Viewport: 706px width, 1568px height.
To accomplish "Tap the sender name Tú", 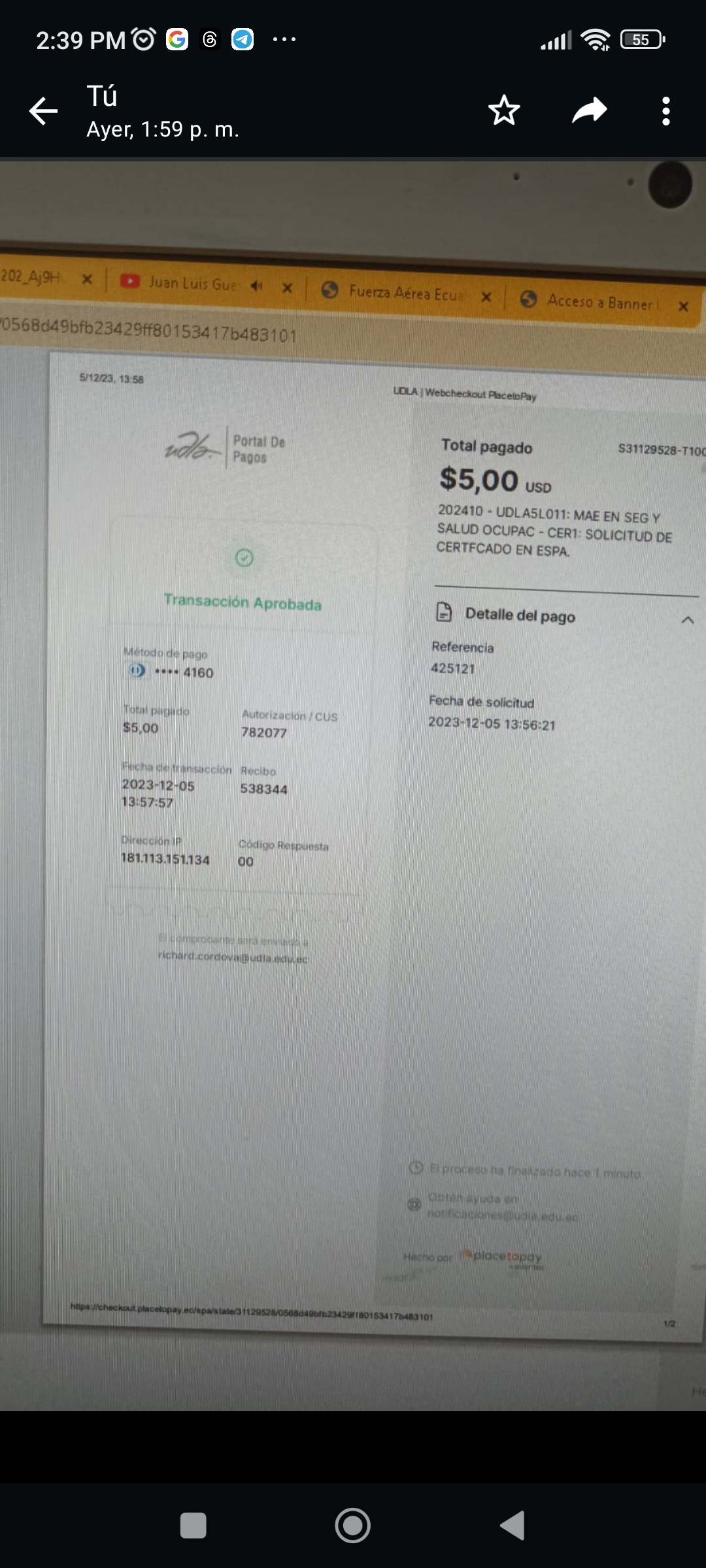I will pyautogui.click(x=102, y=96).
